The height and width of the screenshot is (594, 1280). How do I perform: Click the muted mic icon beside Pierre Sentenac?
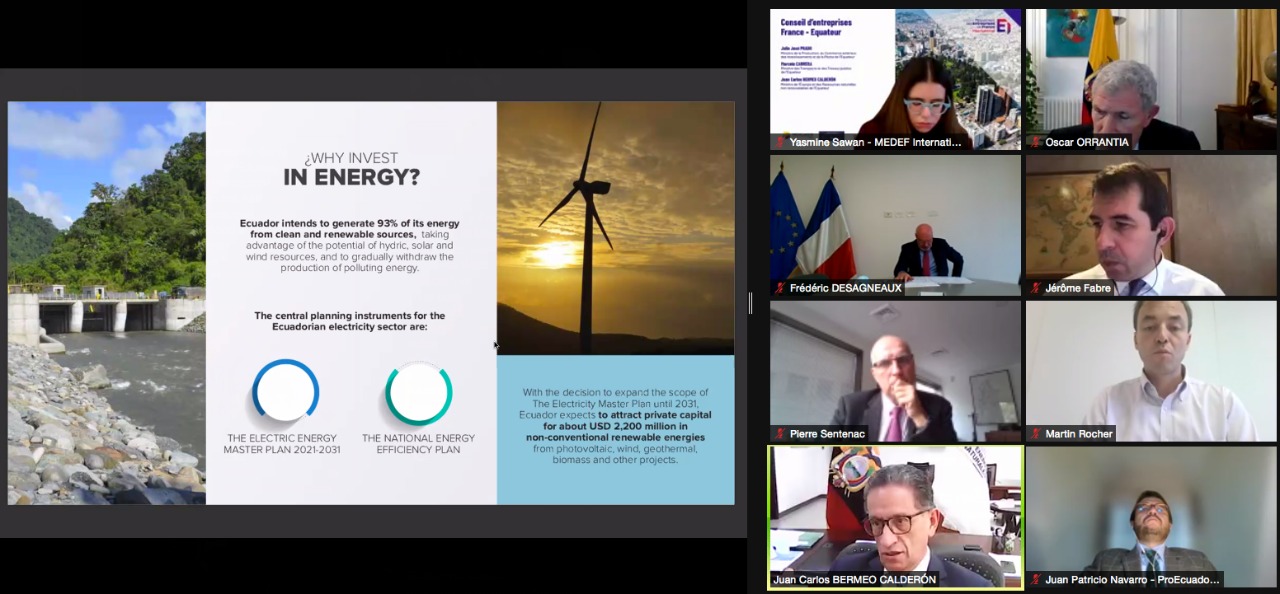point(780,434)
